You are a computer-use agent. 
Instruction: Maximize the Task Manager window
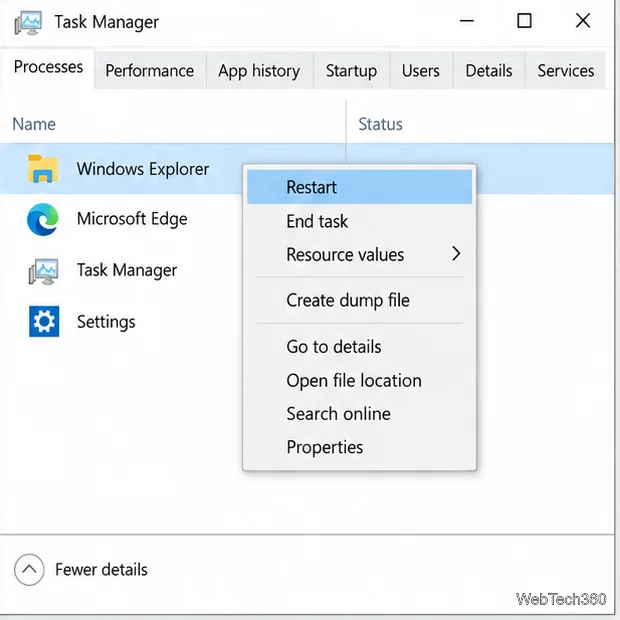point(524,21)
